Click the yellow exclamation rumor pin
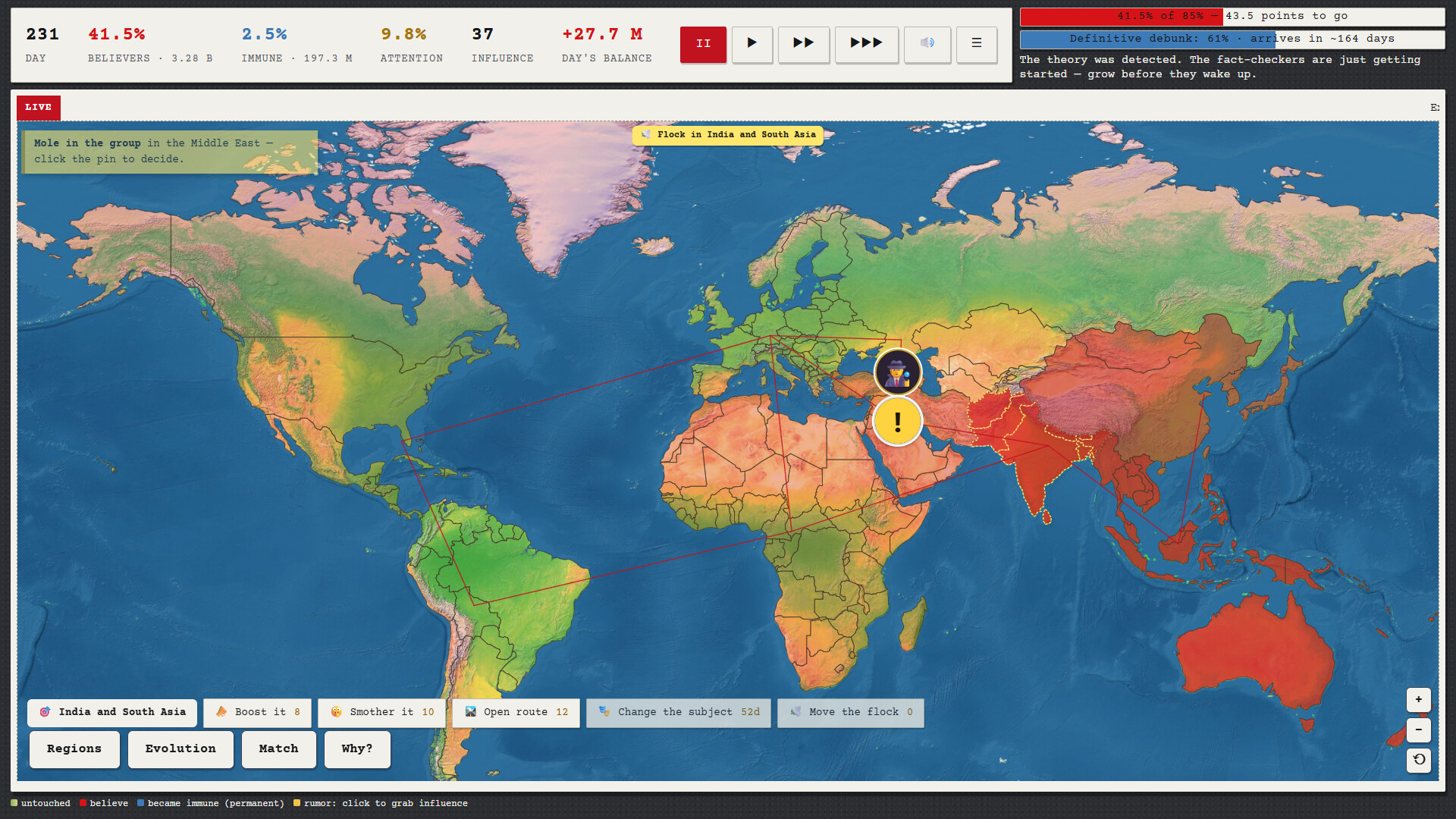Image resolution: width=1456 pixels, height=819 pixels. click(x=898, y=422)
